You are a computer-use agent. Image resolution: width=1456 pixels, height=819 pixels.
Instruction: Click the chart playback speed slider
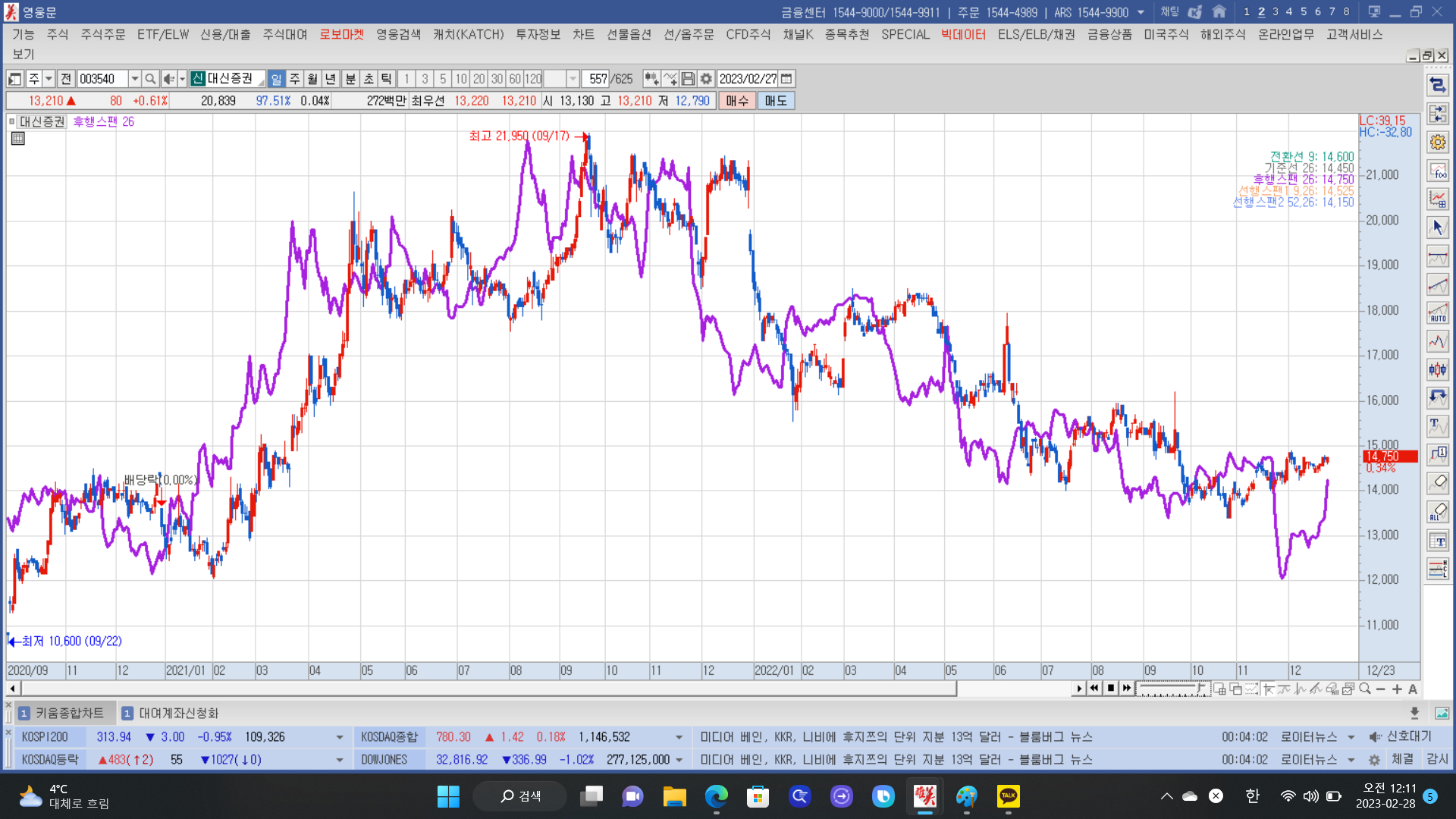pos(1172,689)
